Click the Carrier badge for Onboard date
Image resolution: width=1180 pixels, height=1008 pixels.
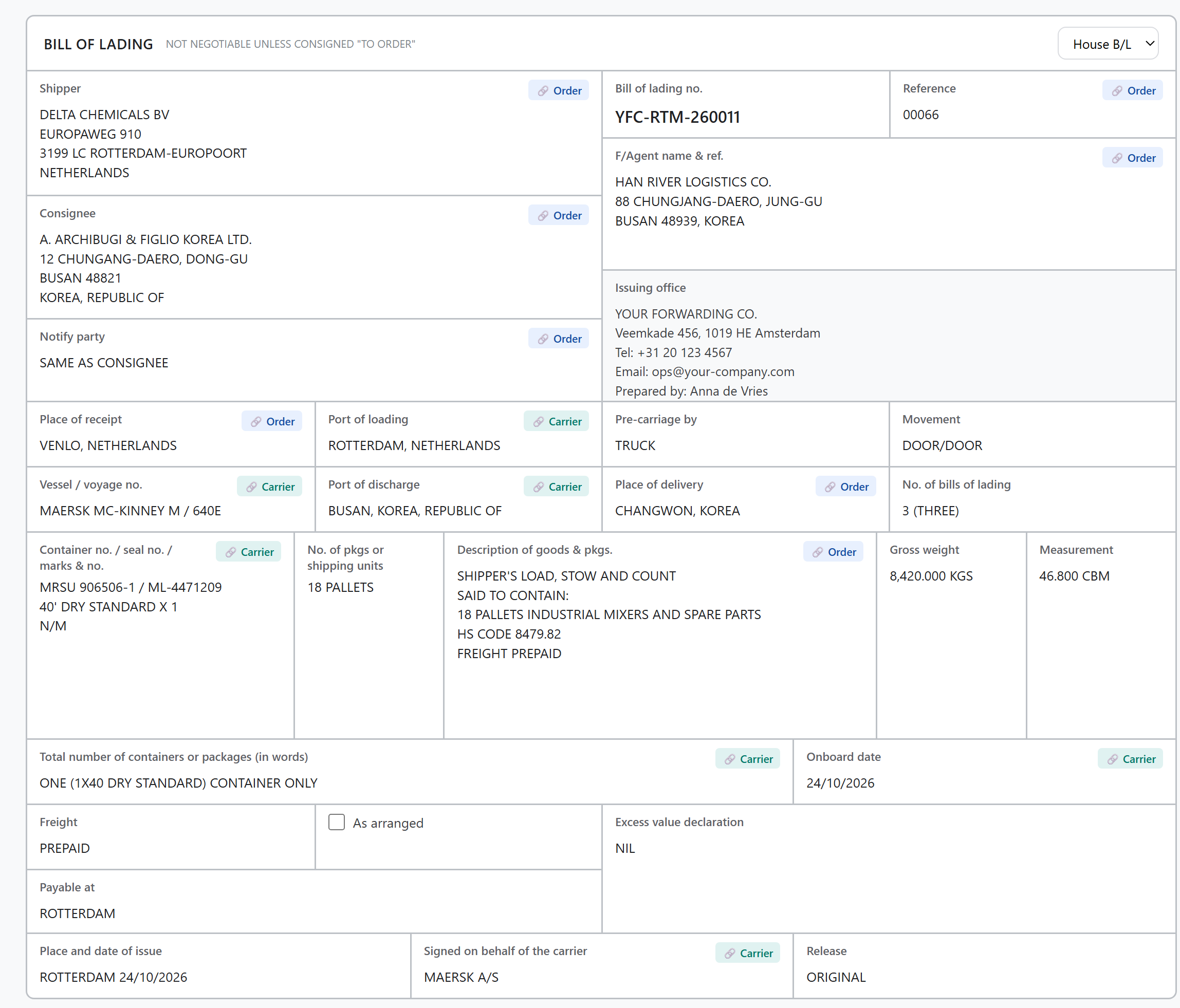[x=1131, y=759]
